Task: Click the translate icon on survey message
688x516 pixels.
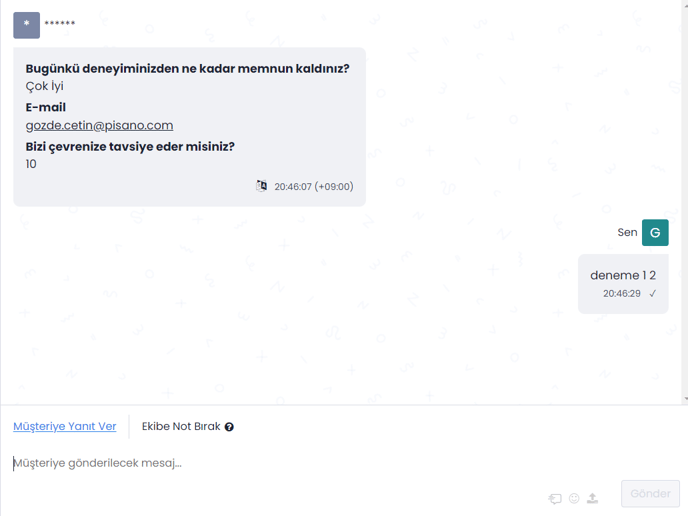Action: click(x=262, y=186)
